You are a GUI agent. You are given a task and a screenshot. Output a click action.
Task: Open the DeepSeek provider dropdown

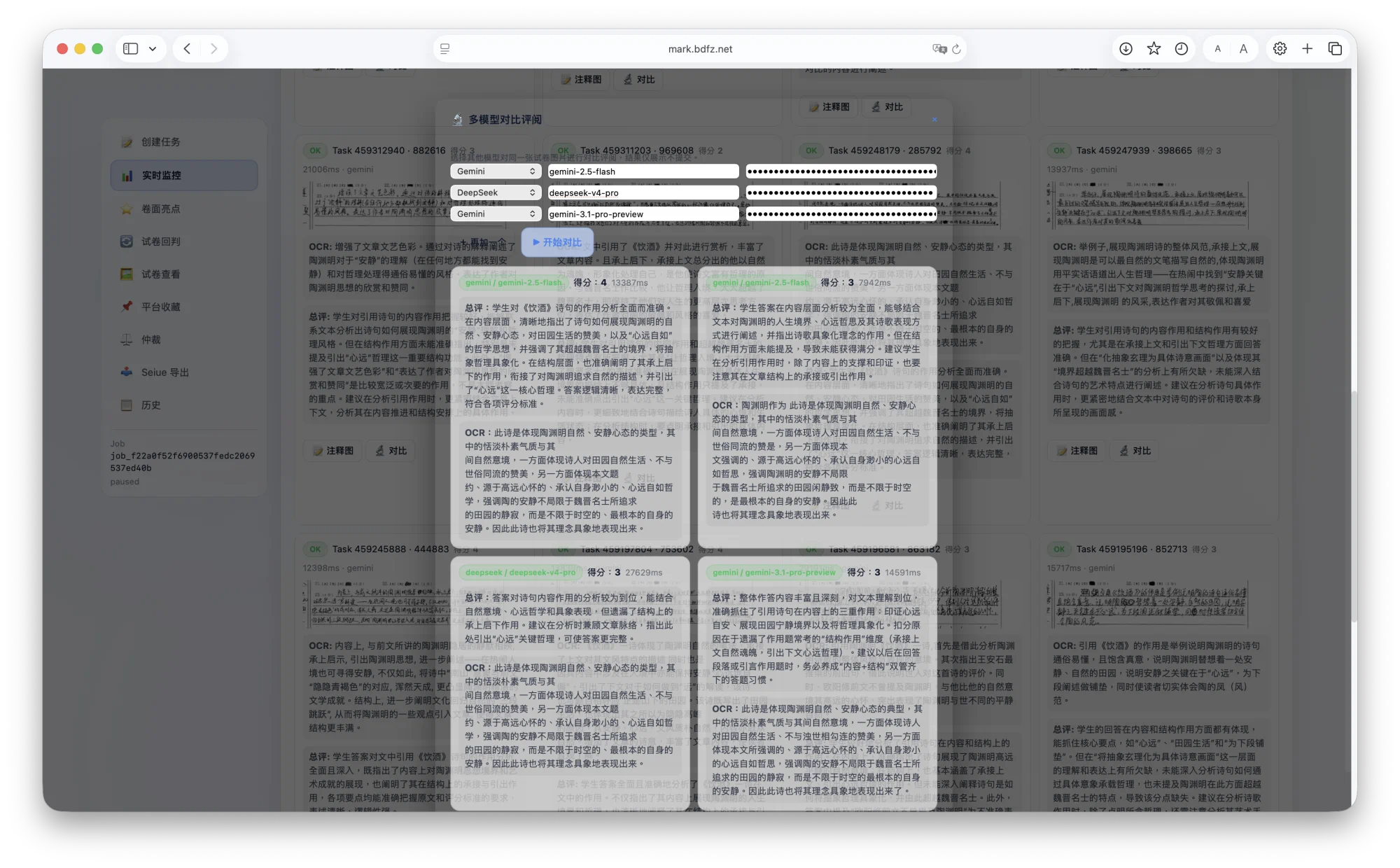click(496, 192)
